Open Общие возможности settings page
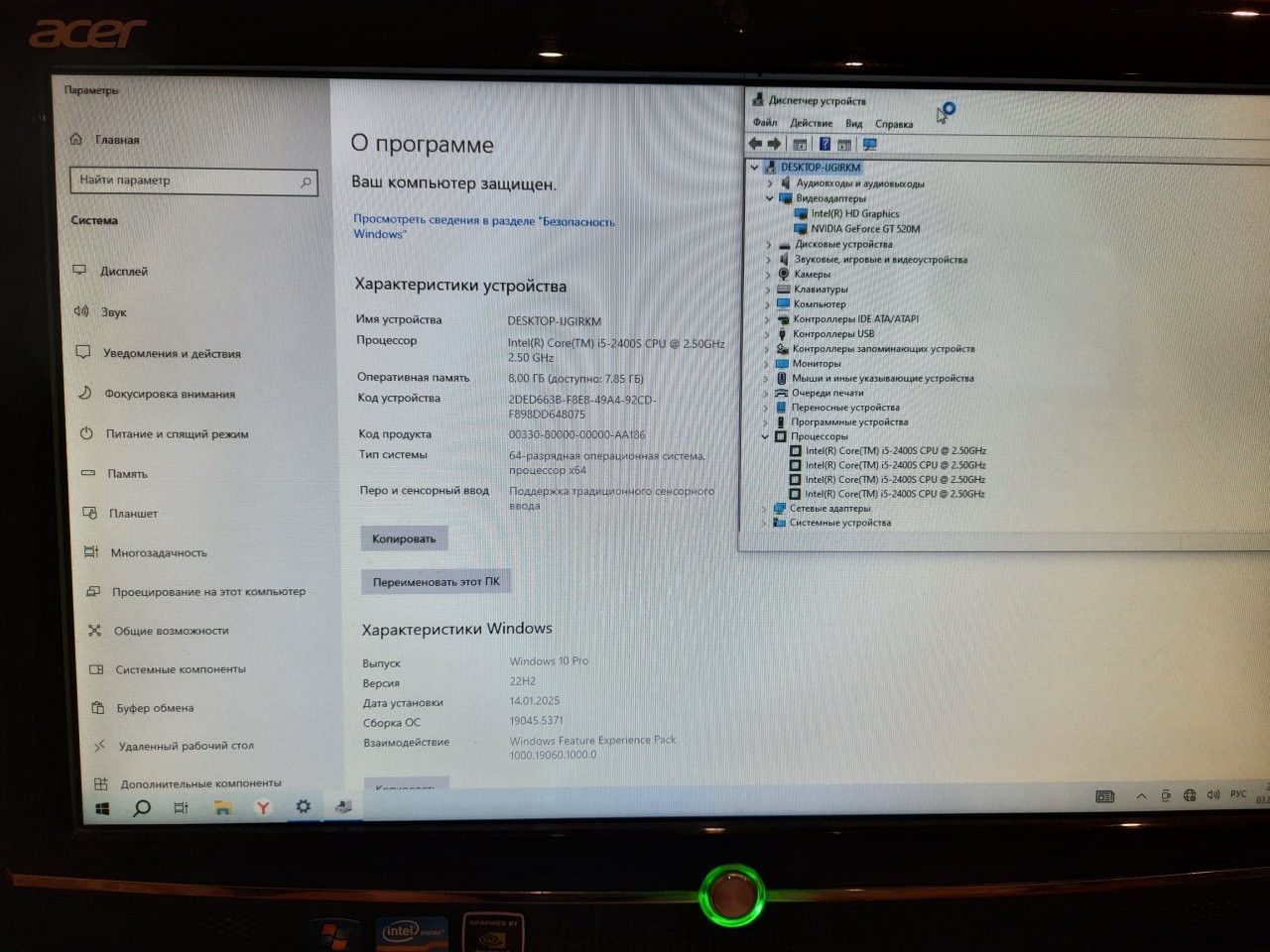Screen dimensions: 1270x952 tap(171, 630)
